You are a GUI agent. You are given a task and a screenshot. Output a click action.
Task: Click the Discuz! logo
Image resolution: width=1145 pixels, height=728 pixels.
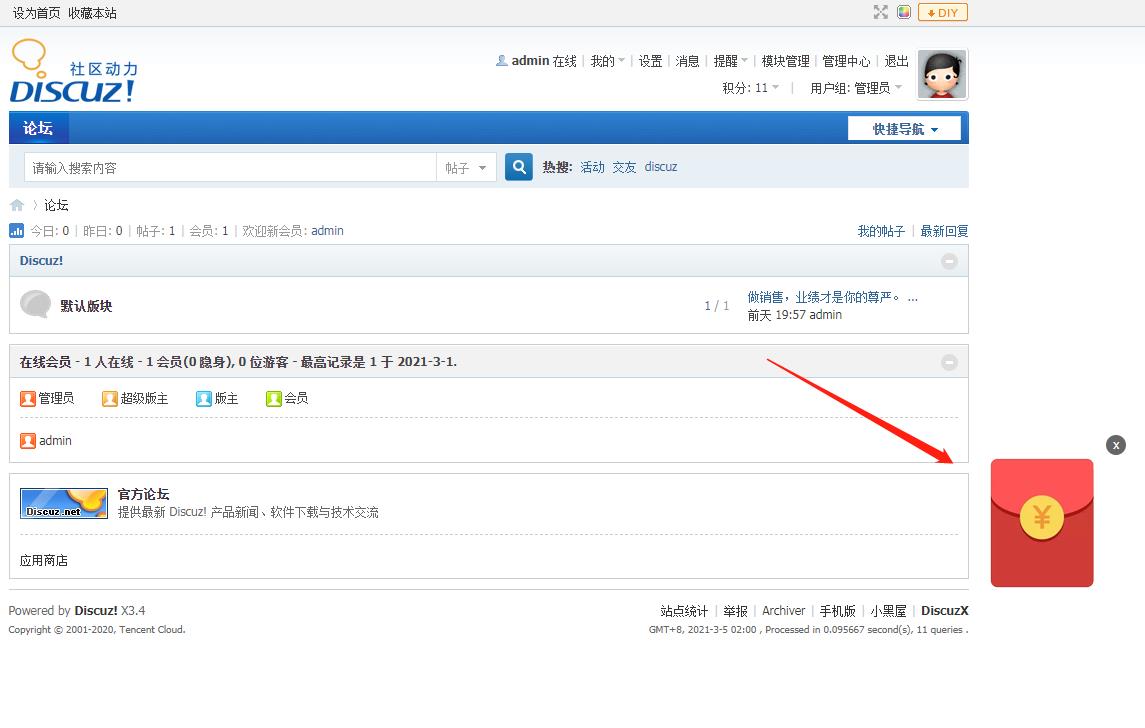[x=73, y=71]
